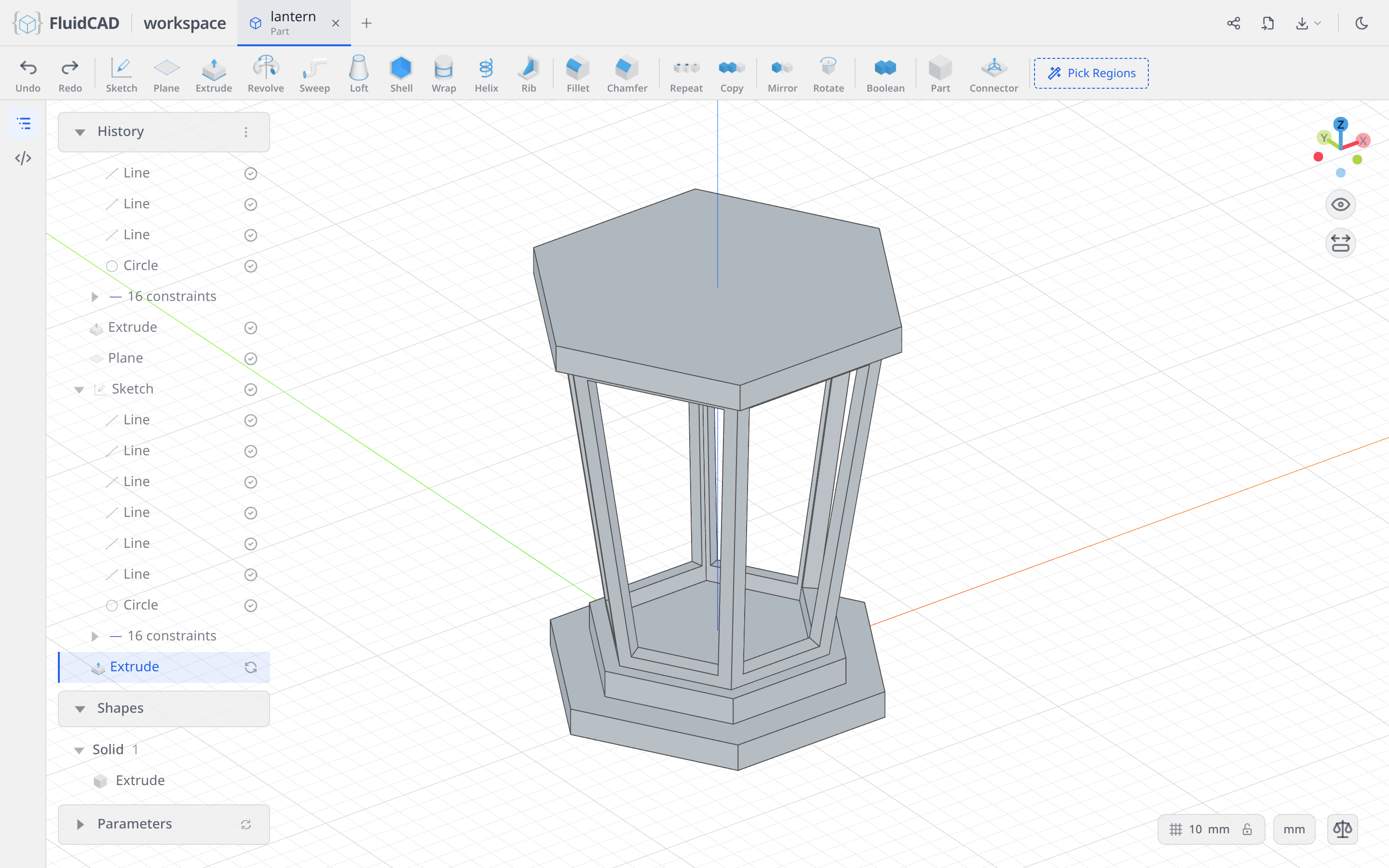Image resolution: width=1389 pixels, height=868 pixels.
Task: Expand the Parameters panel
Action: [80, 825]
